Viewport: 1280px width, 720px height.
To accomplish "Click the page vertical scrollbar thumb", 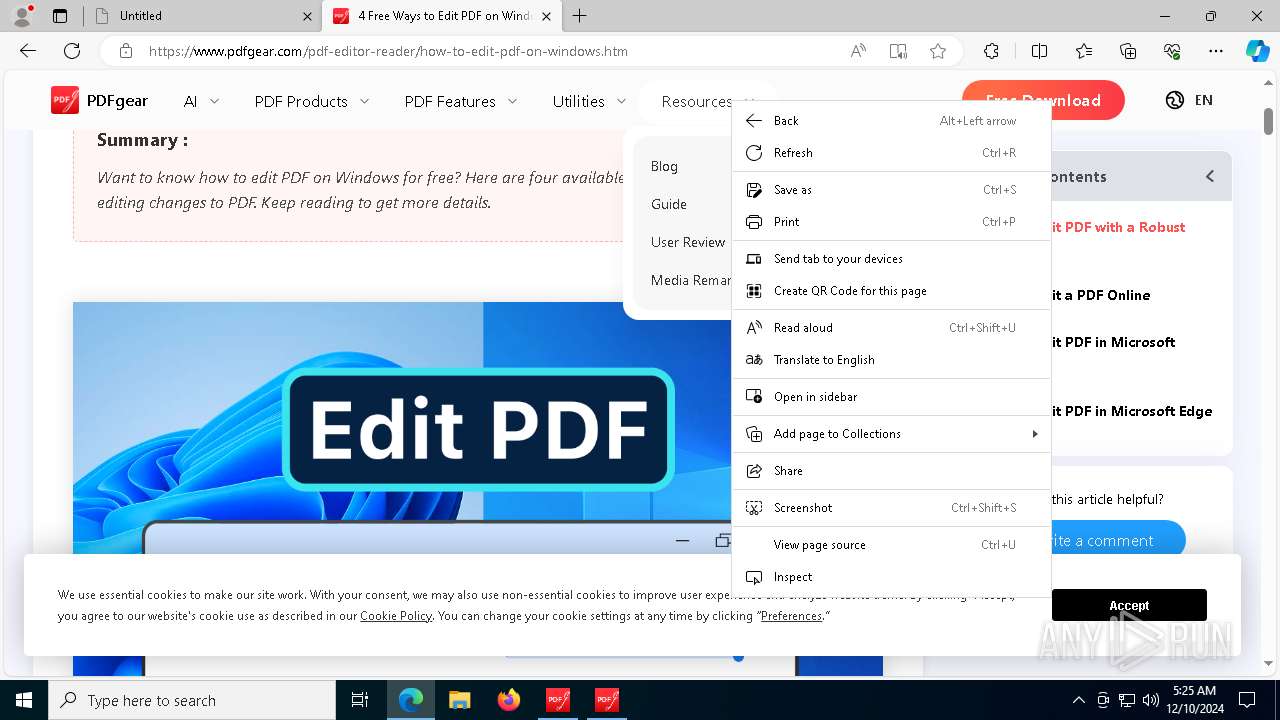I will [x=1268, y=121].
